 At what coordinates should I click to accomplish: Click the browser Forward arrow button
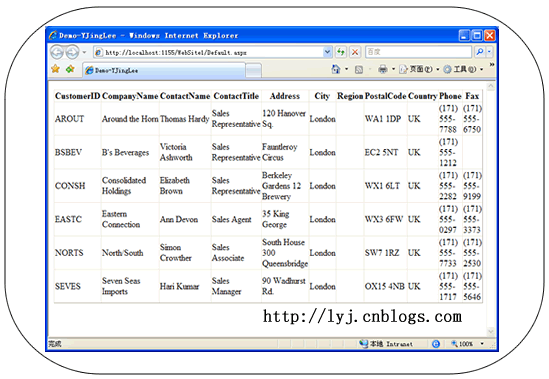pos(72,53)
